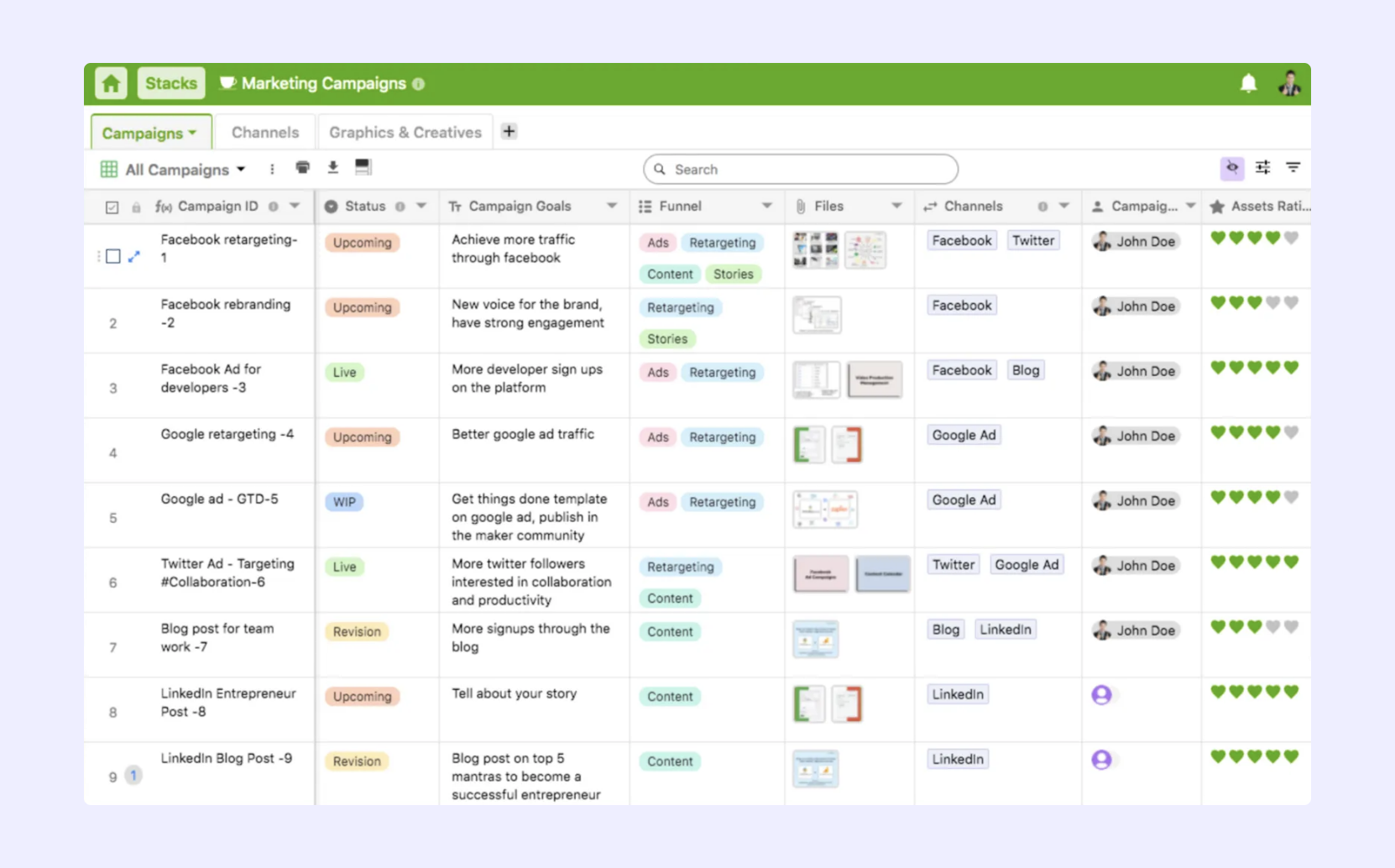Open the Facebook rebranding file thumbnail
The width and height of the screenshot is (1395, 868).
coord(817,315)
